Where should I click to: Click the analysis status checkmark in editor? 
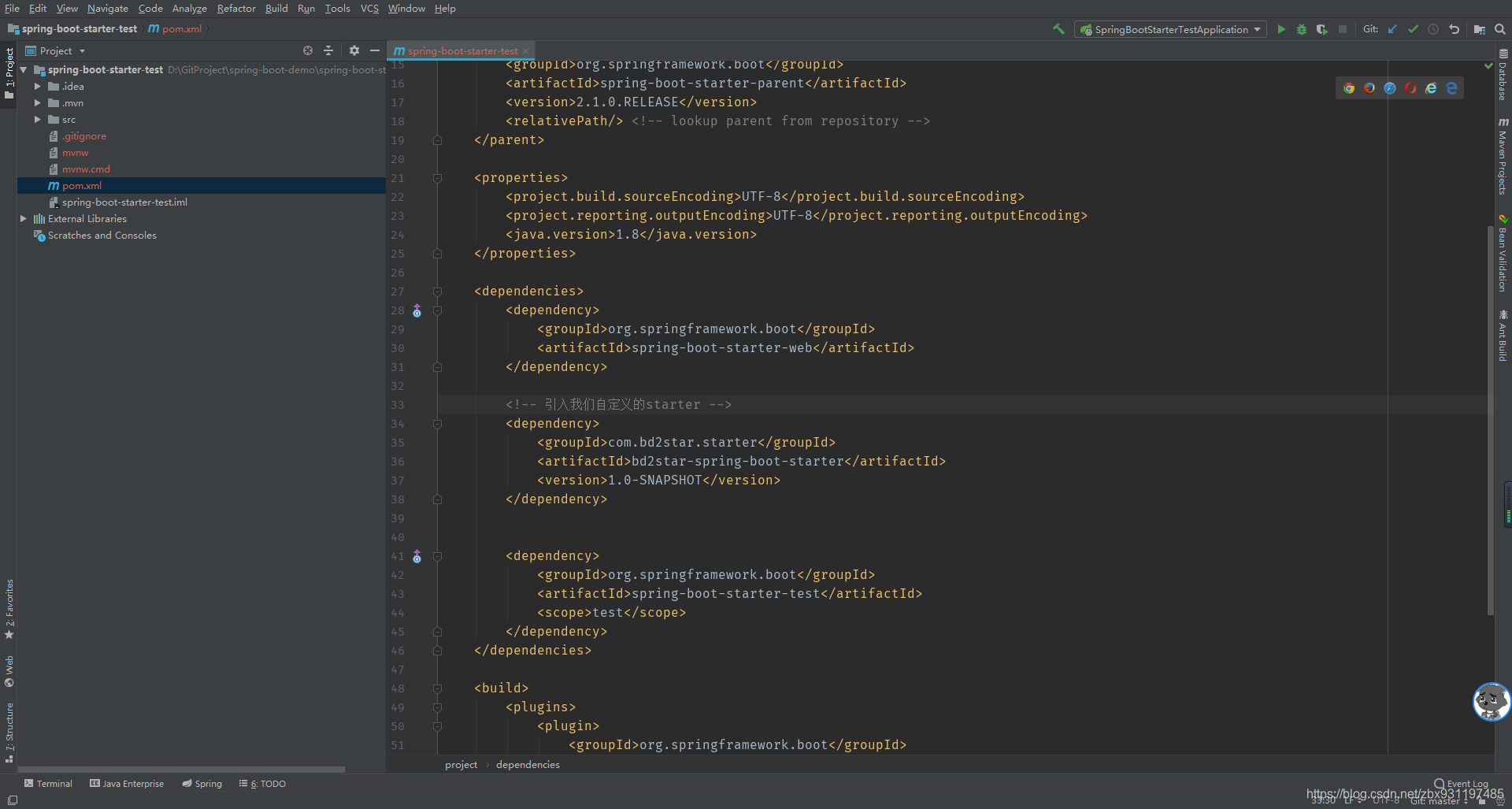1488,66
